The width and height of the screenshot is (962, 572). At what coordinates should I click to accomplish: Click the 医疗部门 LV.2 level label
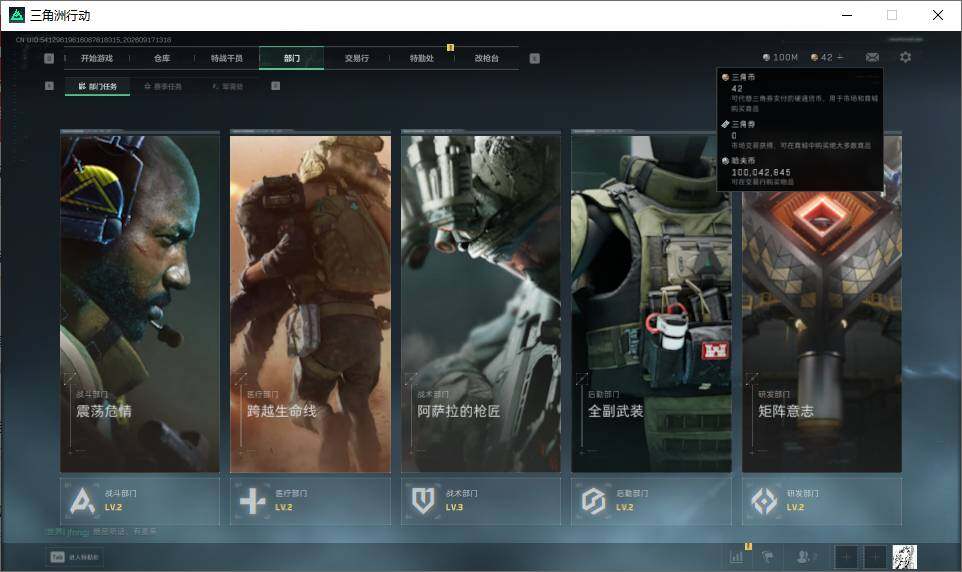(283, 508)
